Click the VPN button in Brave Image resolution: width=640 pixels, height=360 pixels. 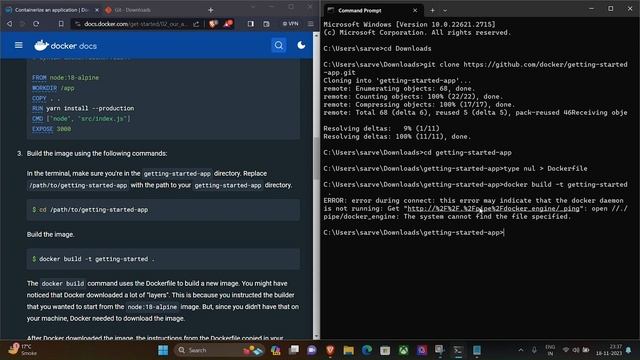coord(290,24)
